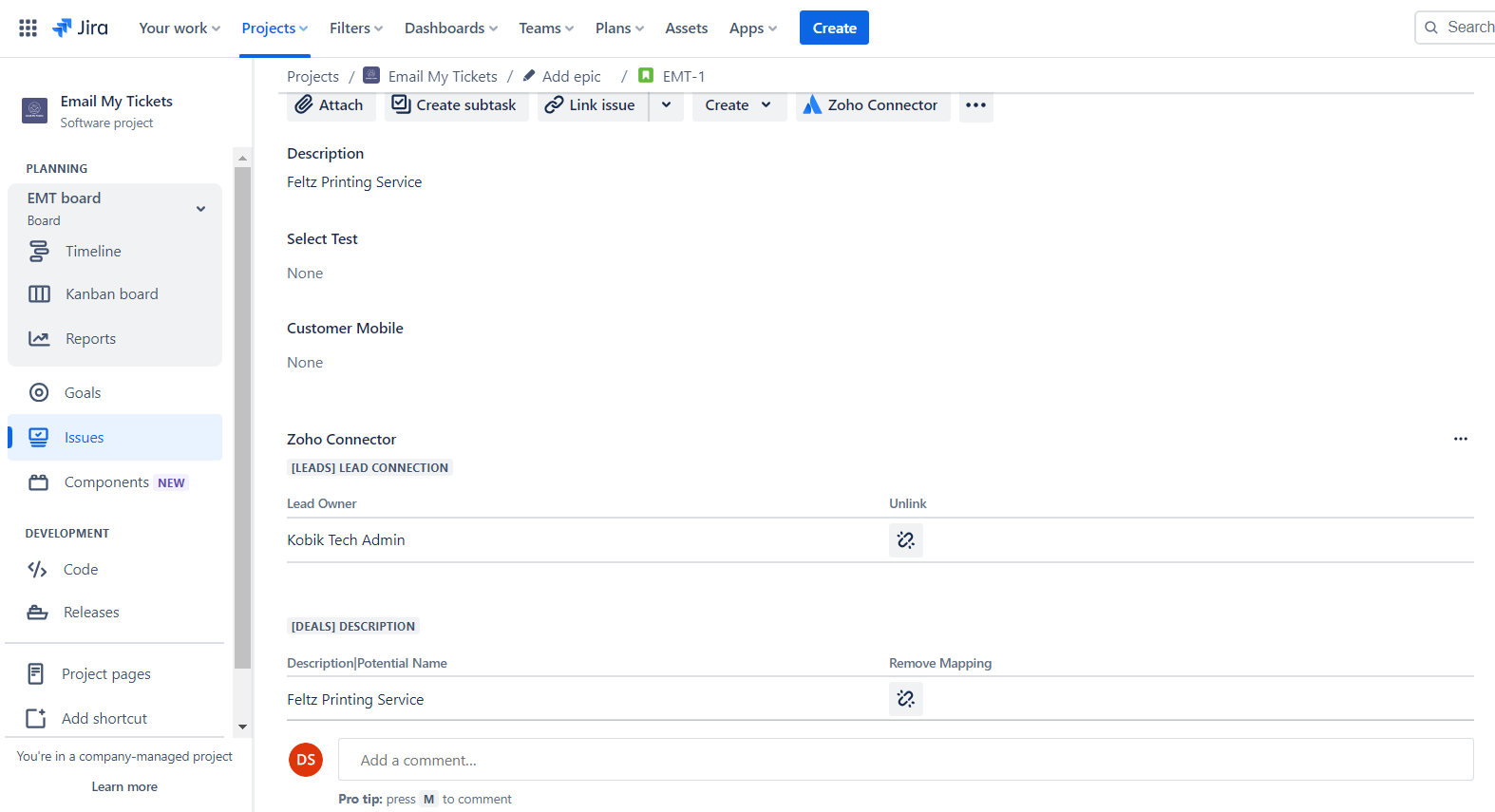Click the Learn more link
Image resolution: width=1495 pixels, height=812 pixels.
point(124,786)
